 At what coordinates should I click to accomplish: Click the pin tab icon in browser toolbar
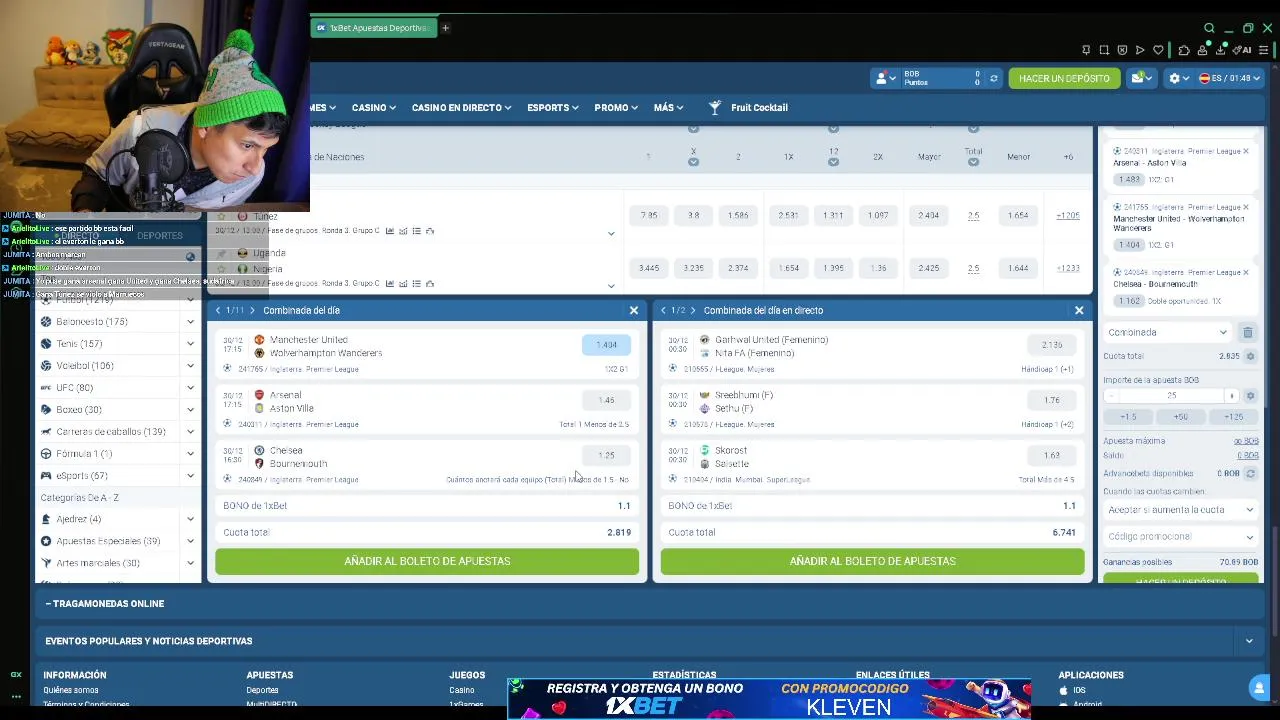coord(1086,50)
